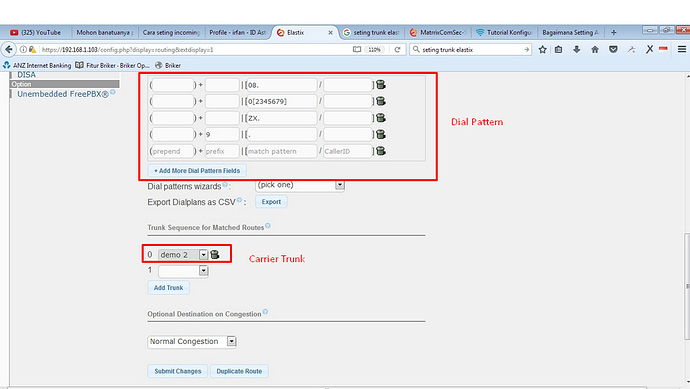Switch to Bagaimana Setting tab
Image resolution: width=690 pixels, height=389 pixels.
(x=570, y=33)
